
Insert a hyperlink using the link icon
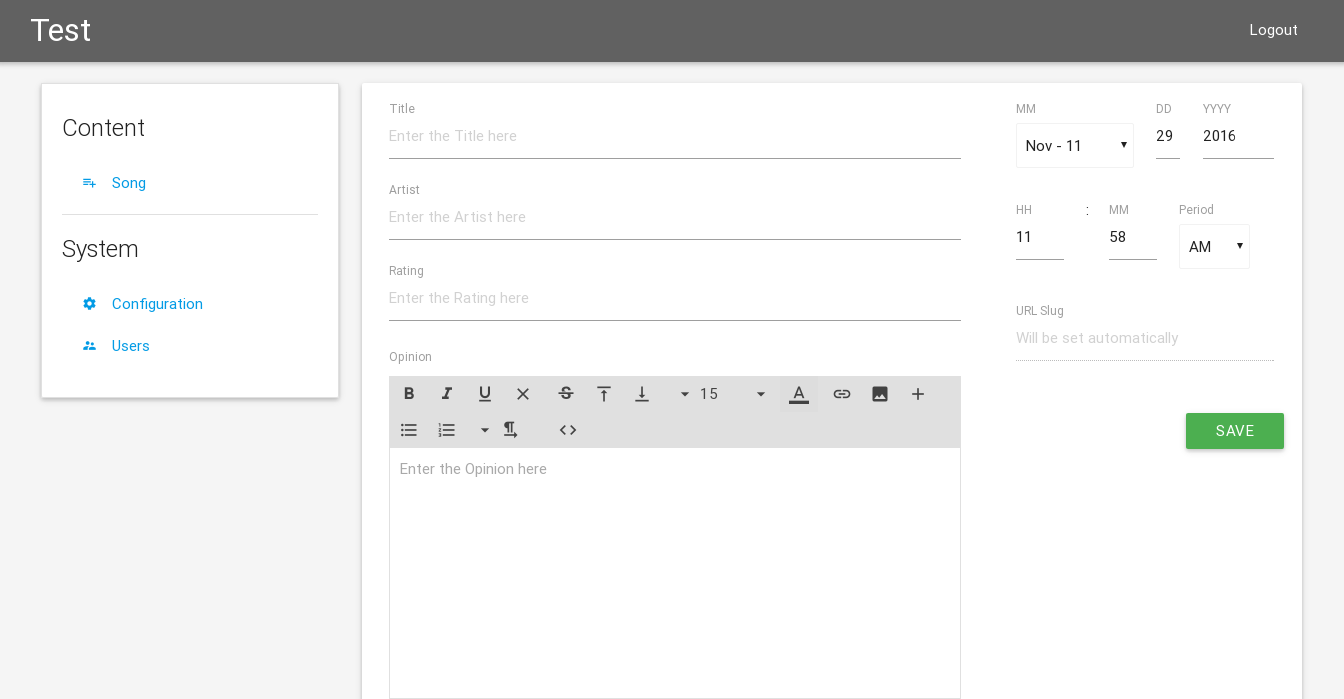pos(842,394)
